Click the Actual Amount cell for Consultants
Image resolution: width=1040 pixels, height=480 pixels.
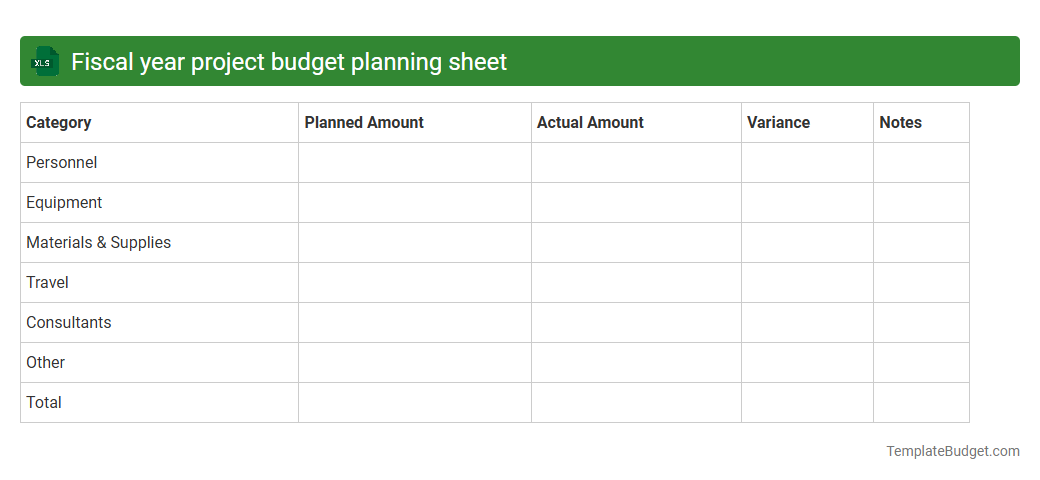point(636,323)
